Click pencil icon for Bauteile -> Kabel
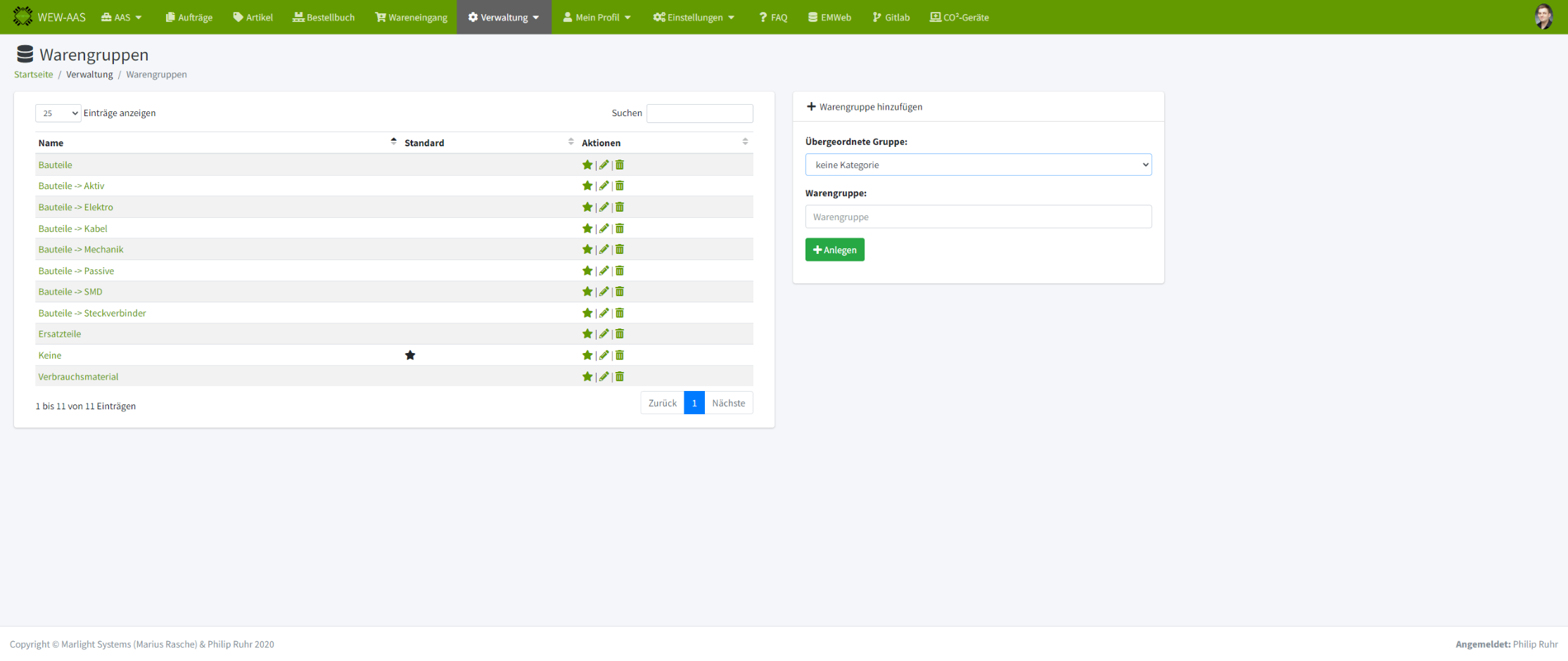This screenshot has height=661, width=1568. 604,229
